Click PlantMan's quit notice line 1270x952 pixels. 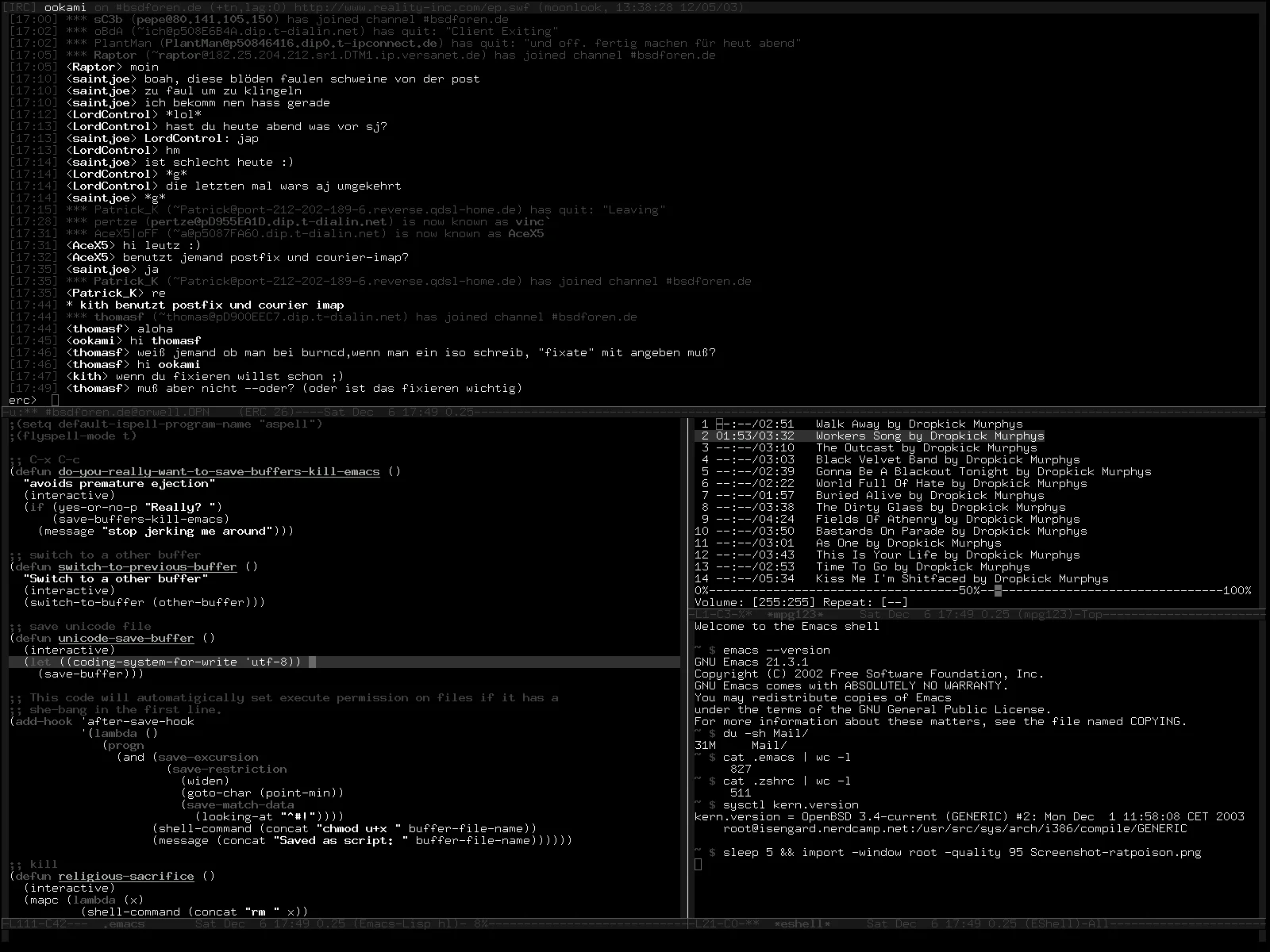pyautogui.click(x=433, y=43)
